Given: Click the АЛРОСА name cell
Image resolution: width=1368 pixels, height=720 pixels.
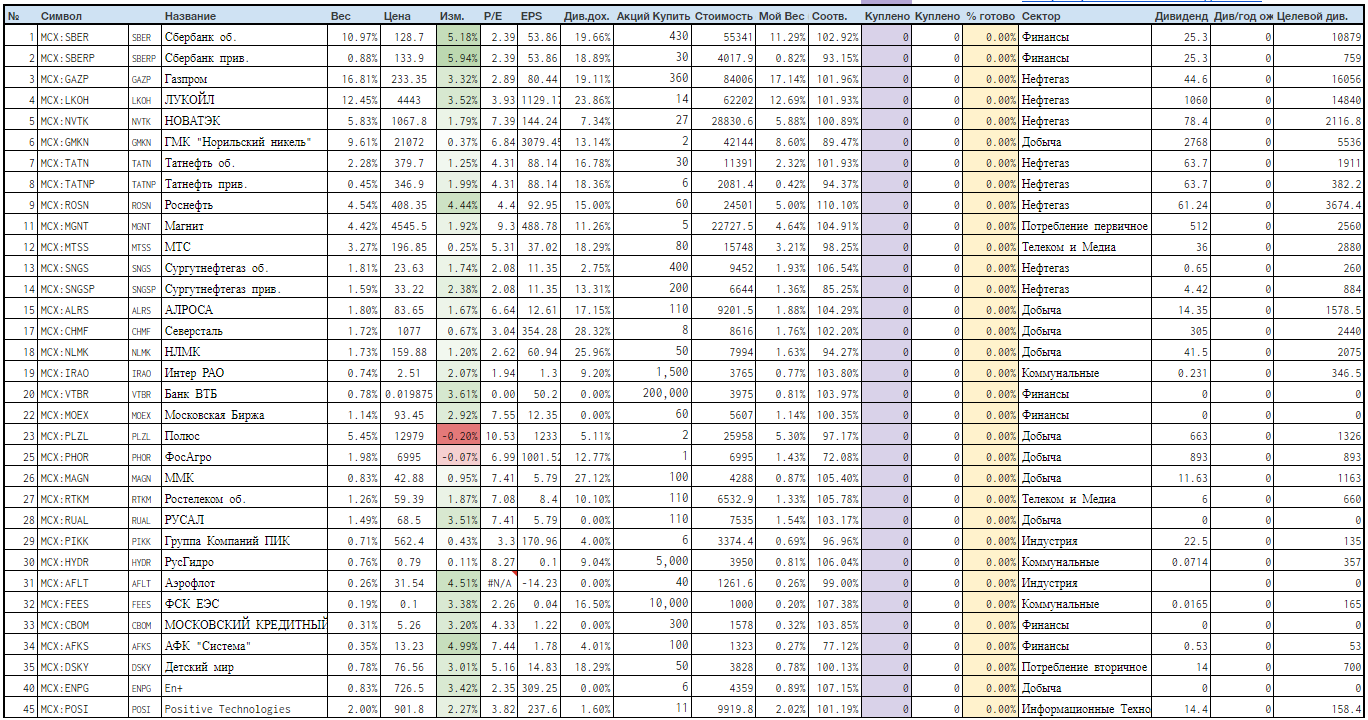Looking at the screenshot, I should (x=244, y=310).
